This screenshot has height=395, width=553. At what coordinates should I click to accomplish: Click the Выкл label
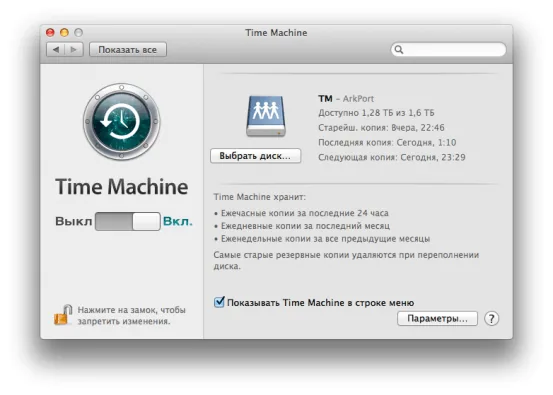tap(73, 221)
